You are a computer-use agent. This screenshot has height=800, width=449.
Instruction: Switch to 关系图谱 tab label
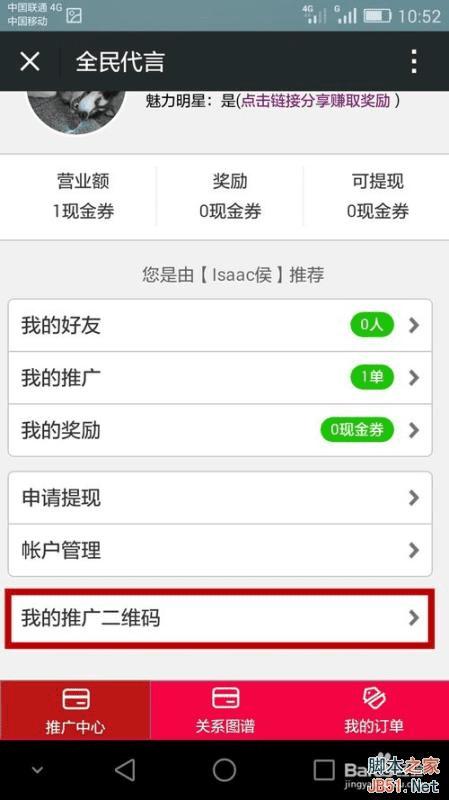(x=225, y=726)
